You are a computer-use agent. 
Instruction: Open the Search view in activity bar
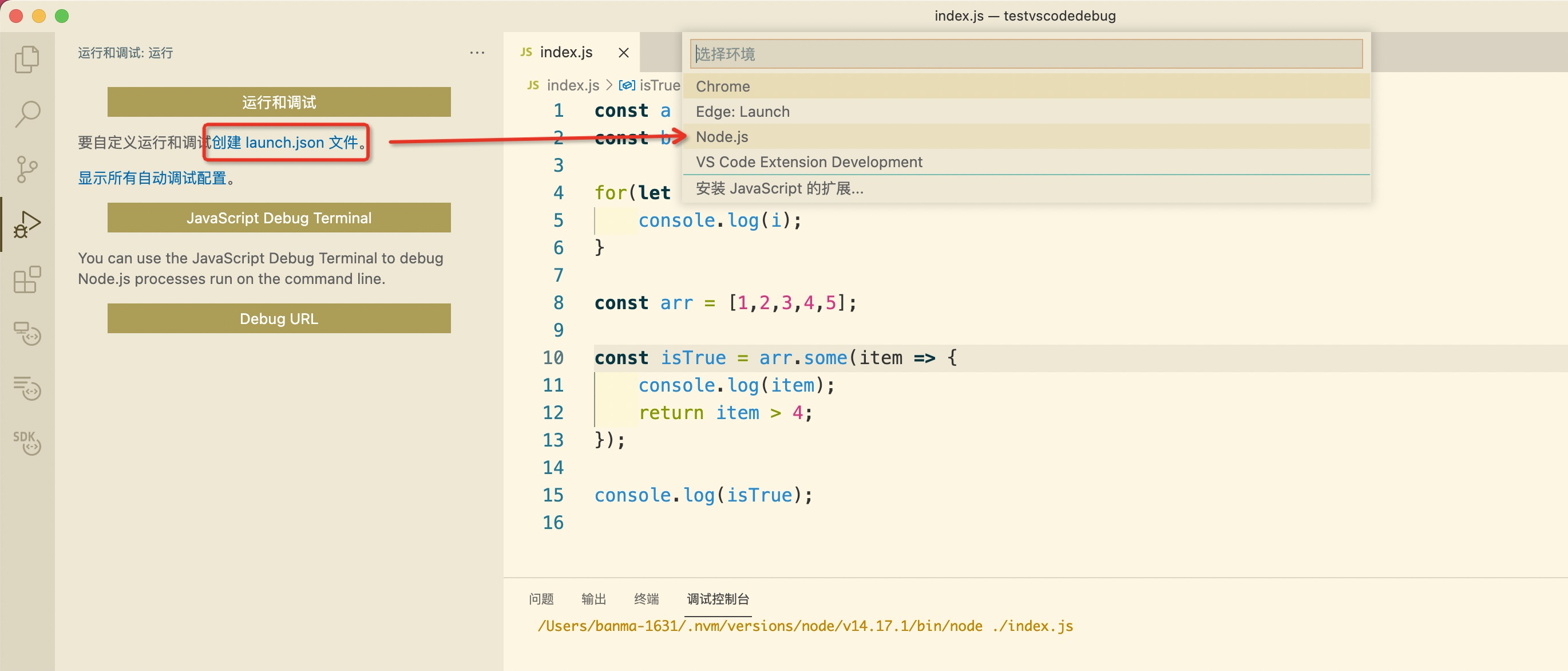27,114
